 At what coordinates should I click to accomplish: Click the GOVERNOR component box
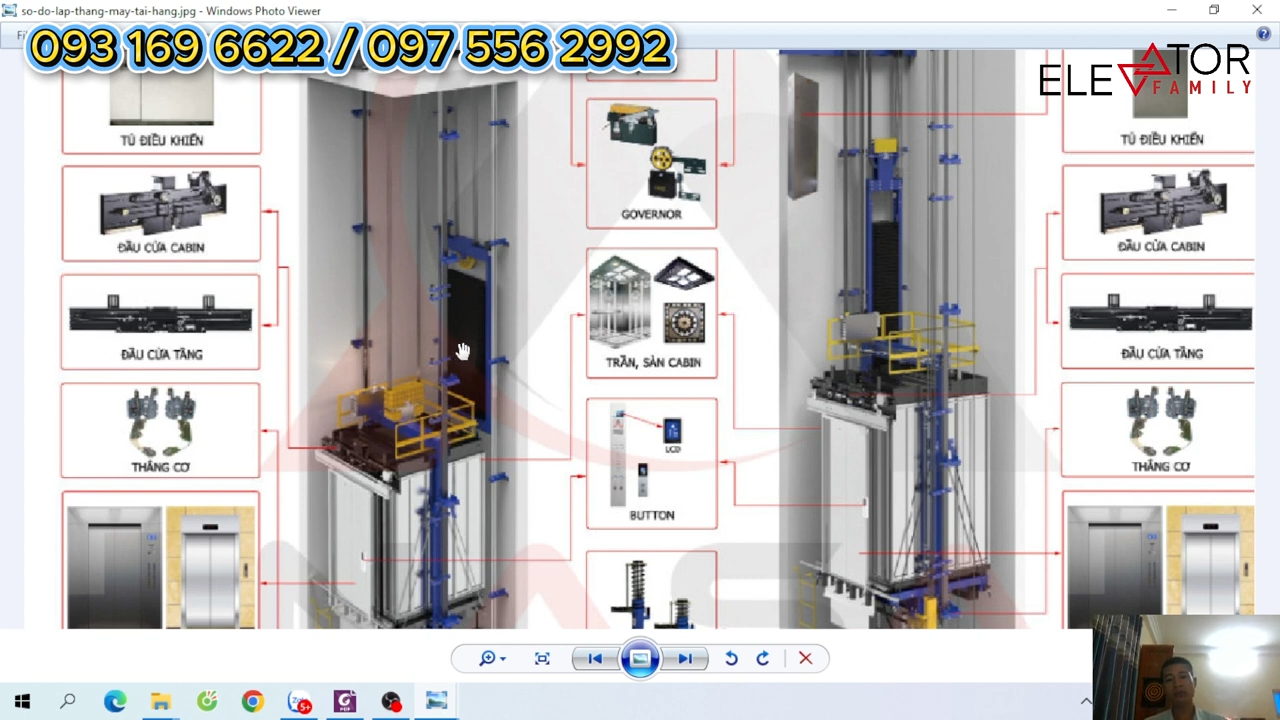651,163
